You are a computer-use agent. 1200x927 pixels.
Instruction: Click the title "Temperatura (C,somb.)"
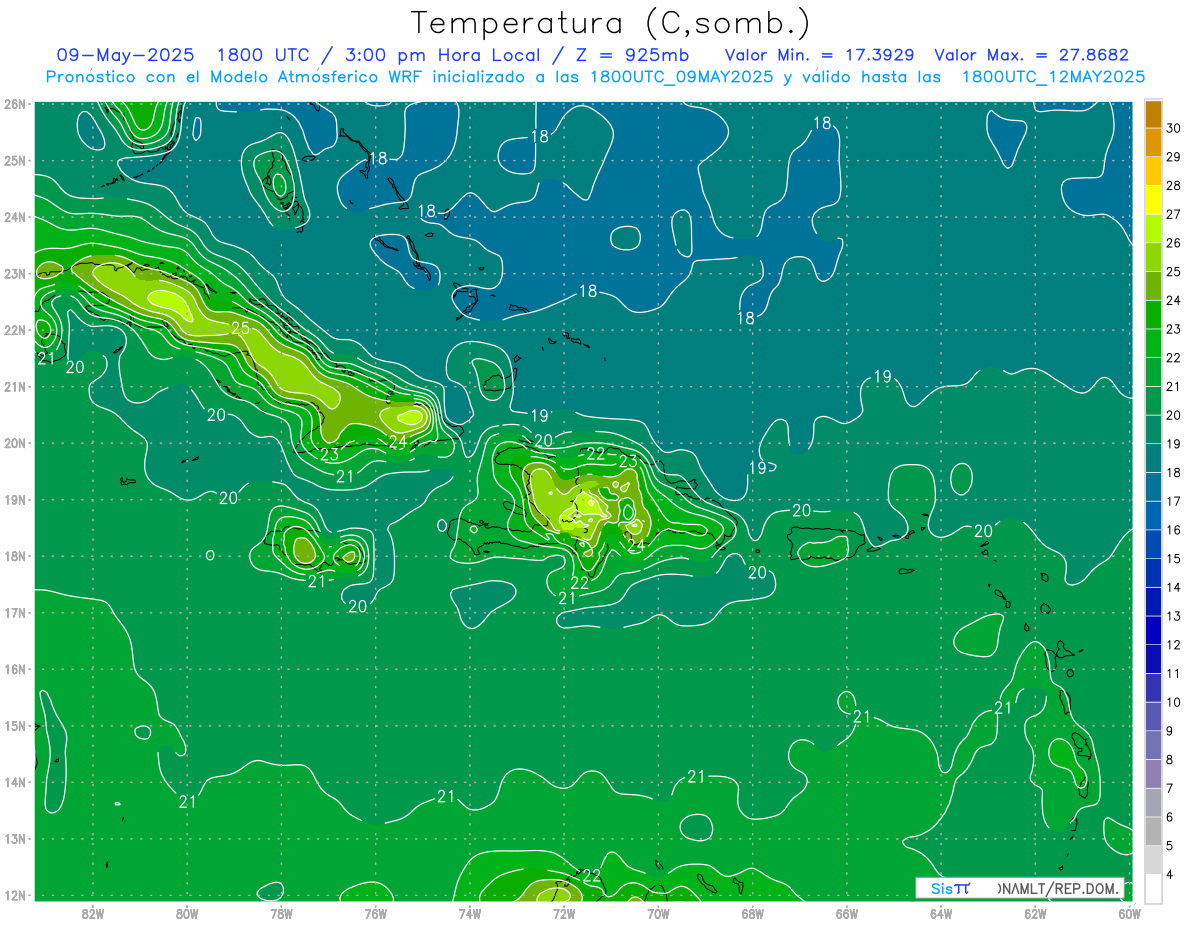tap(611, 24)
